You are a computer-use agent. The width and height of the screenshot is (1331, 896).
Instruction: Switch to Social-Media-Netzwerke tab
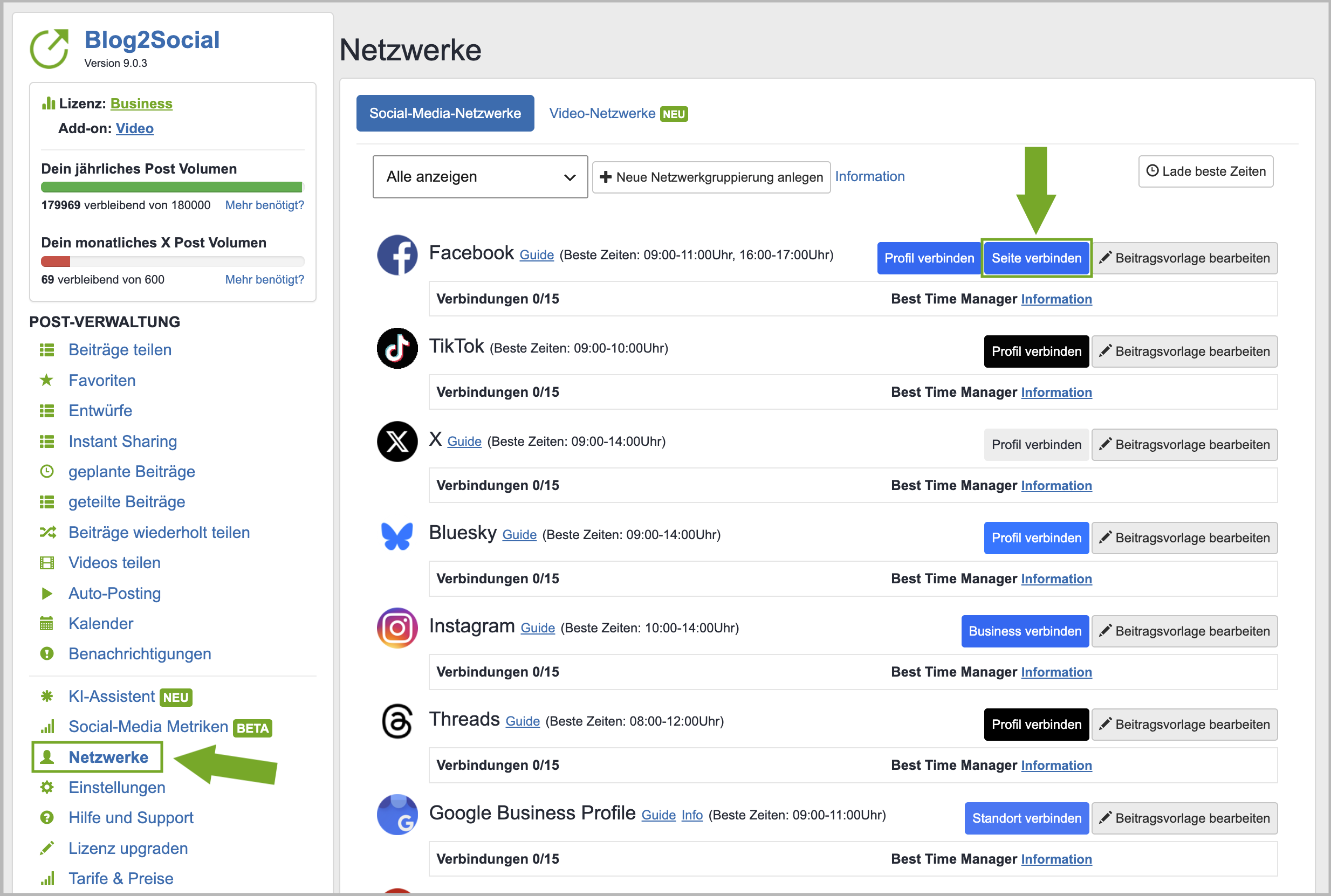(445, 113)
